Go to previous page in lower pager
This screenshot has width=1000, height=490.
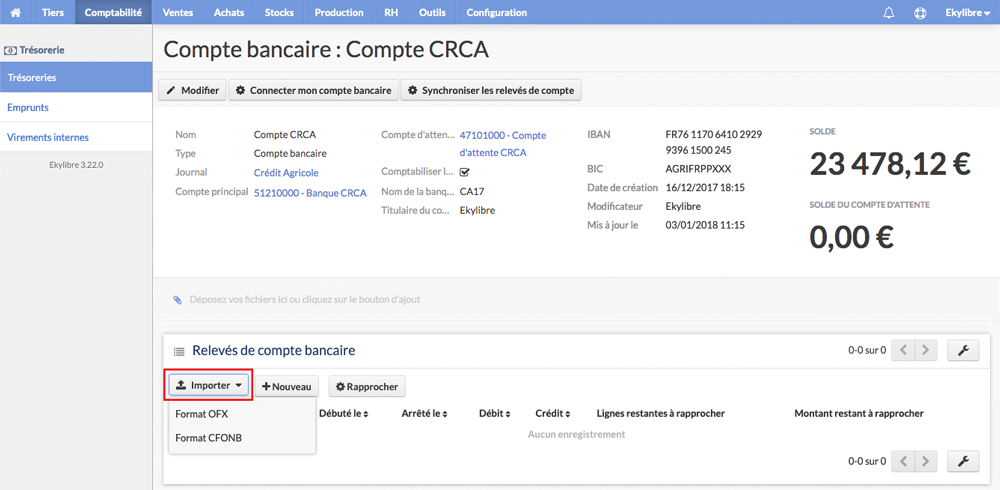903,460
